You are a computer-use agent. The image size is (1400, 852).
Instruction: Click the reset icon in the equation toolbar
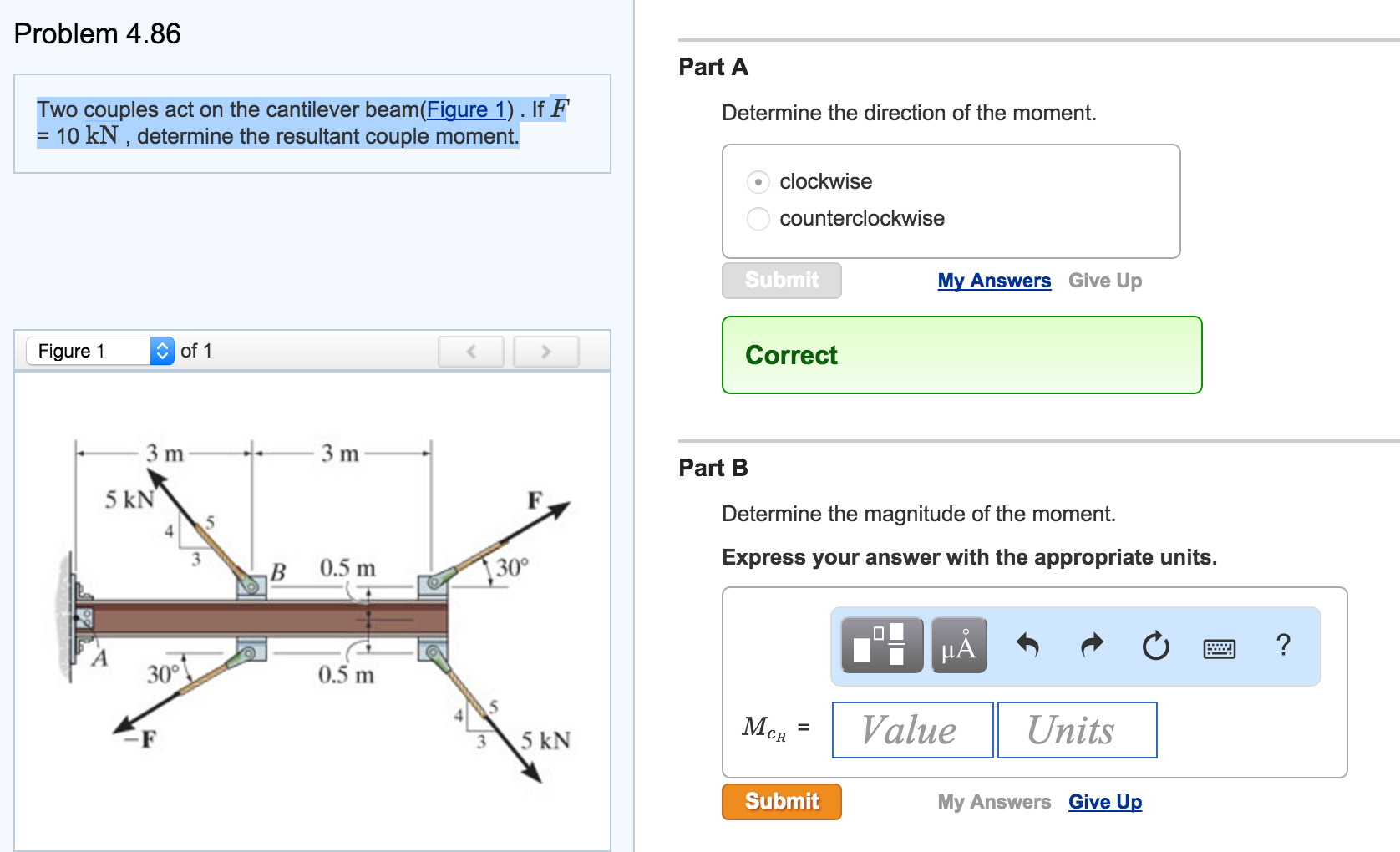point(1154,645)
